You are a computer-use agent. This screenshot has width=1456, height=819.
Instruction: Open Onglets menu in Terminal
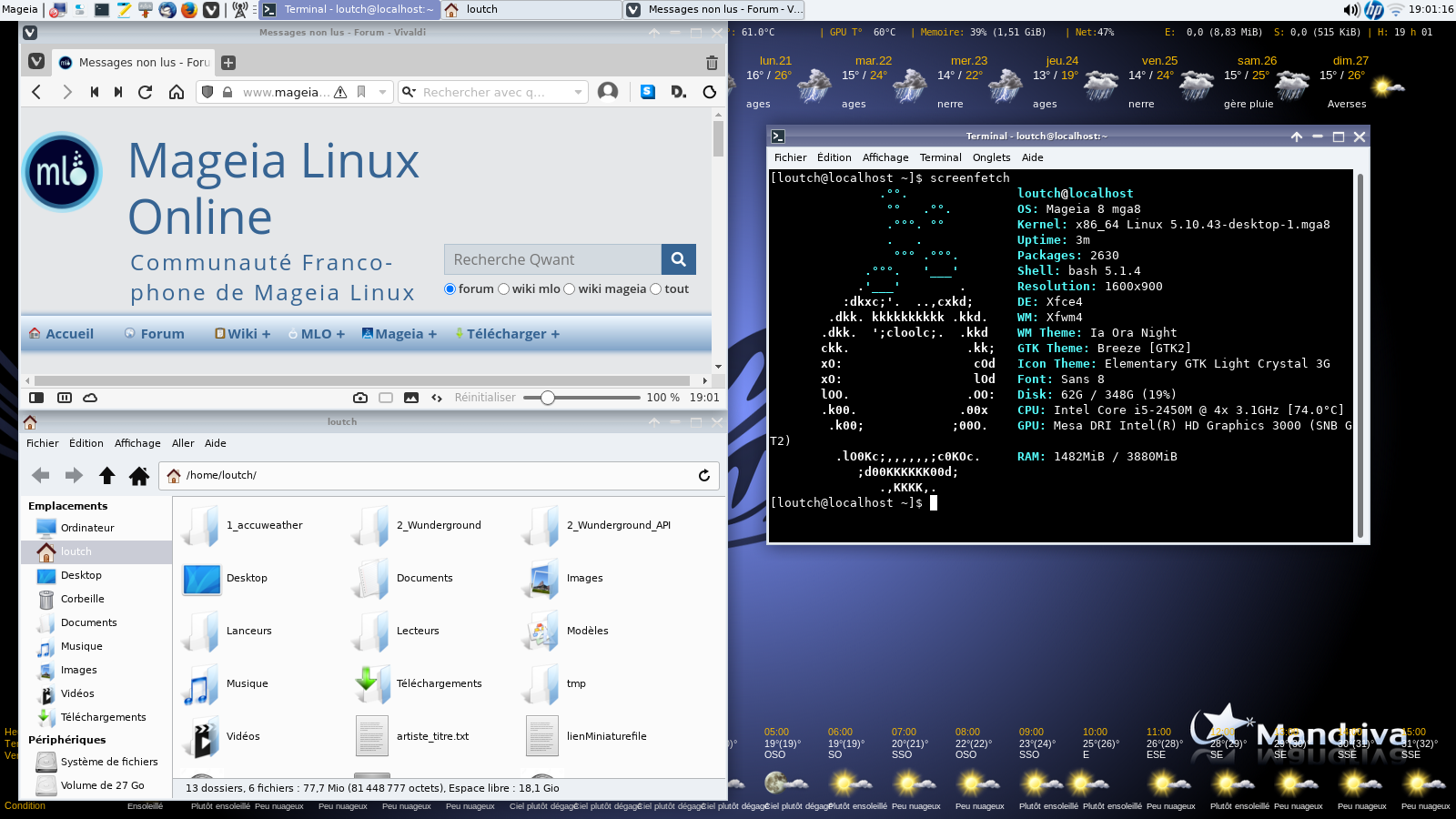[x=991, y=157]
